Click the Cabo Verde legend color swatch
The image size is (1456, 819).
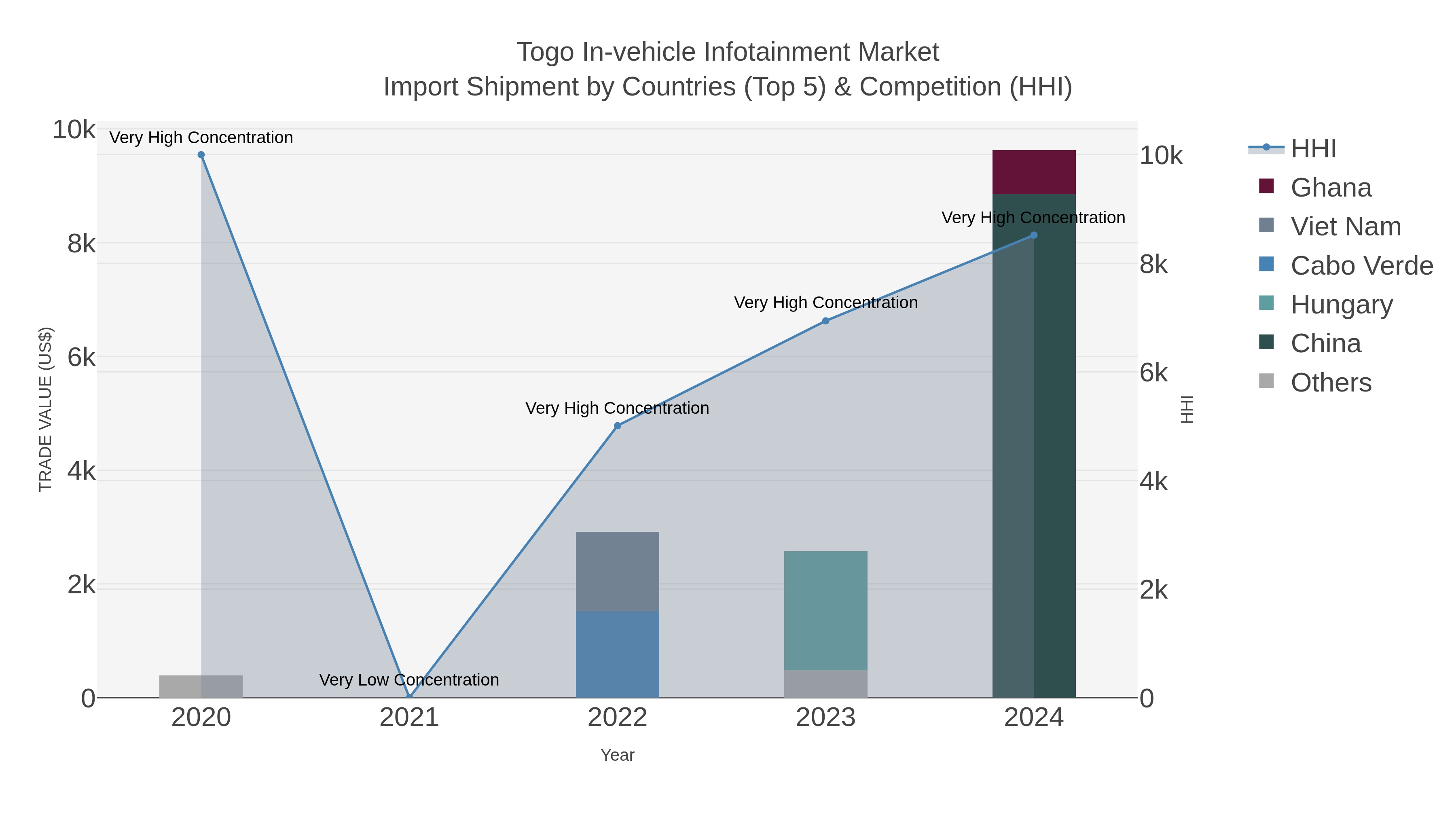1267,264
